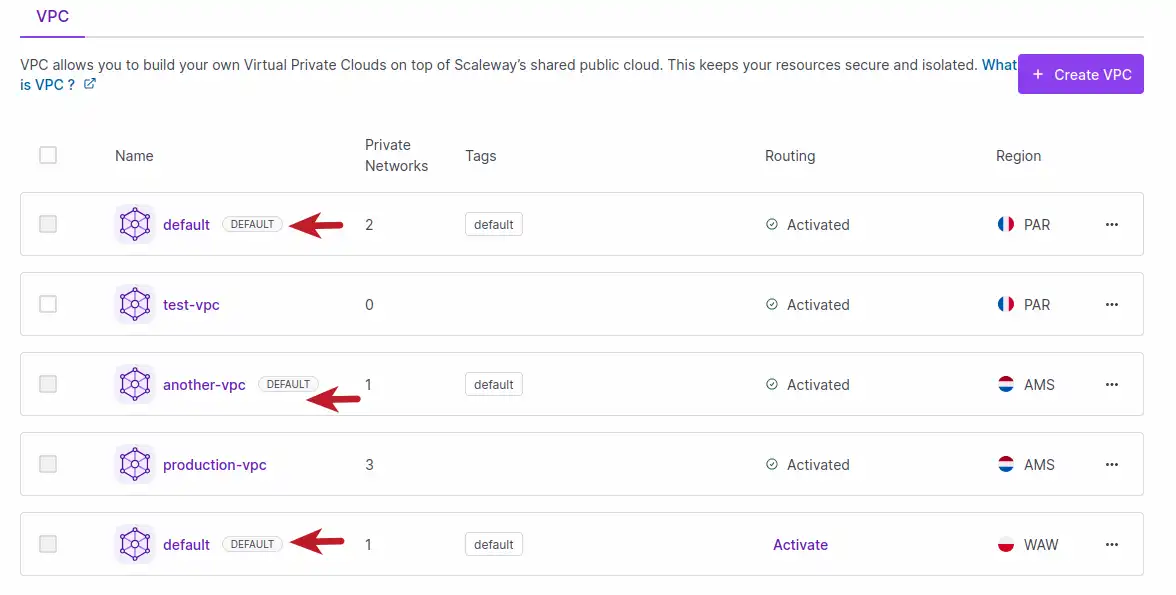This screenshot has width=1176, height=595.
Task: Click the AMS region label in production-vpc row
Action: point(1040,464)
